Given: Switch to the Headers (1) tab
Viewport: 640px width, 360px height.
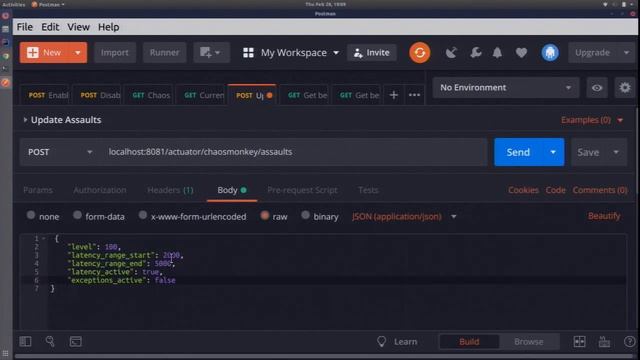Looking at the screenshot, I should point(170,190).
